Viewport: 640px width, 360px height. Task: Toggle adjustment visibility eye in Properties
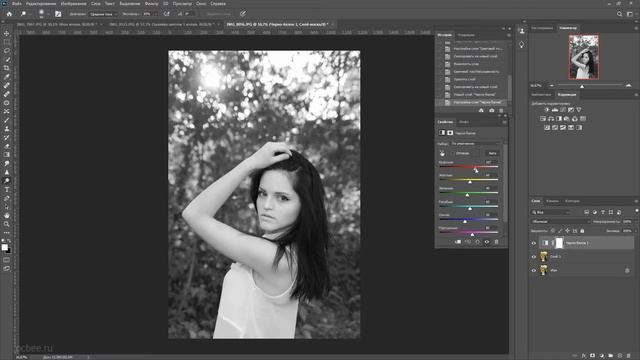point(487,242)
